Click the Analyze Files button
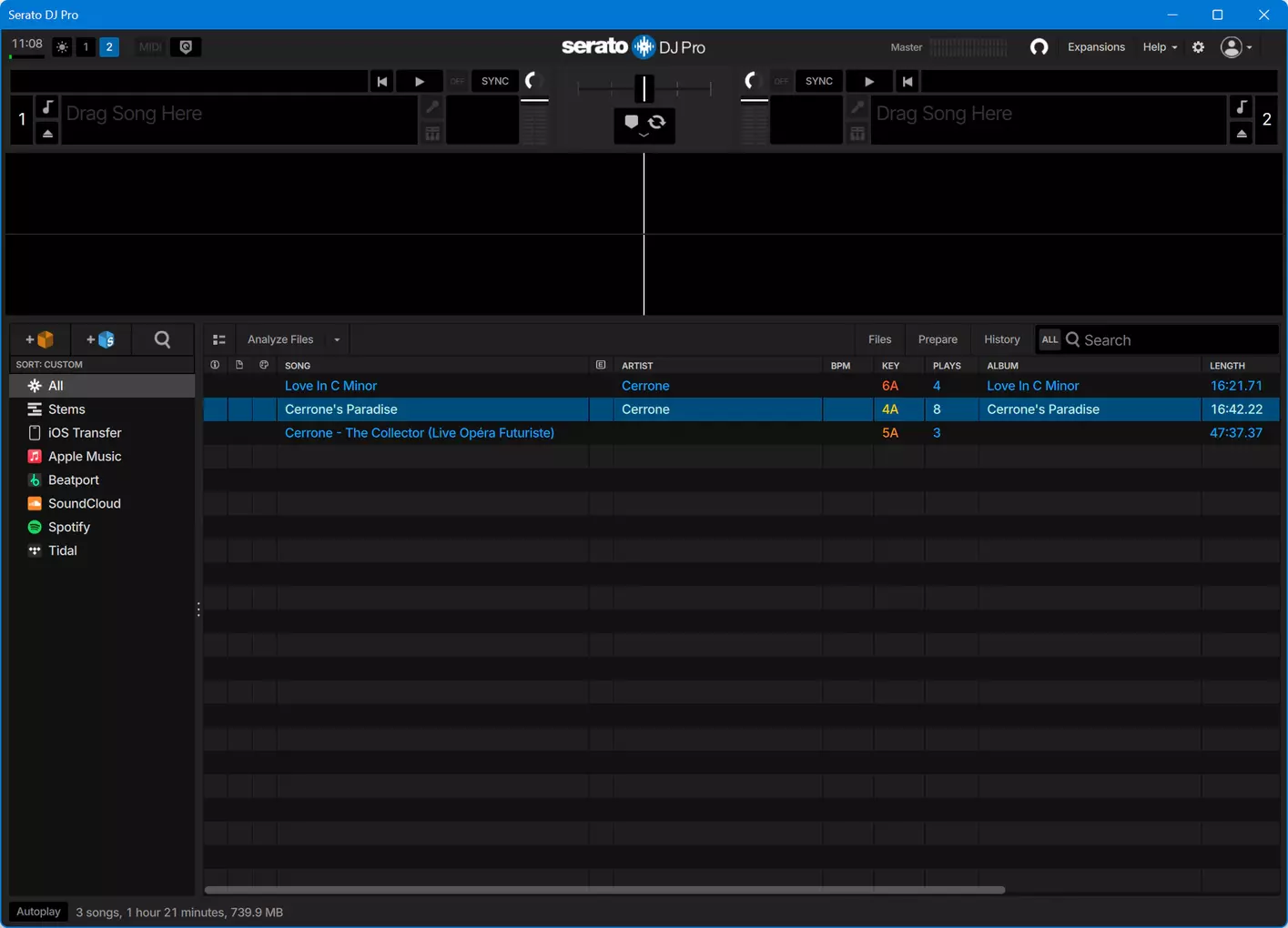The width and height of the screenshot is (1288, 928). coord(280,339)
